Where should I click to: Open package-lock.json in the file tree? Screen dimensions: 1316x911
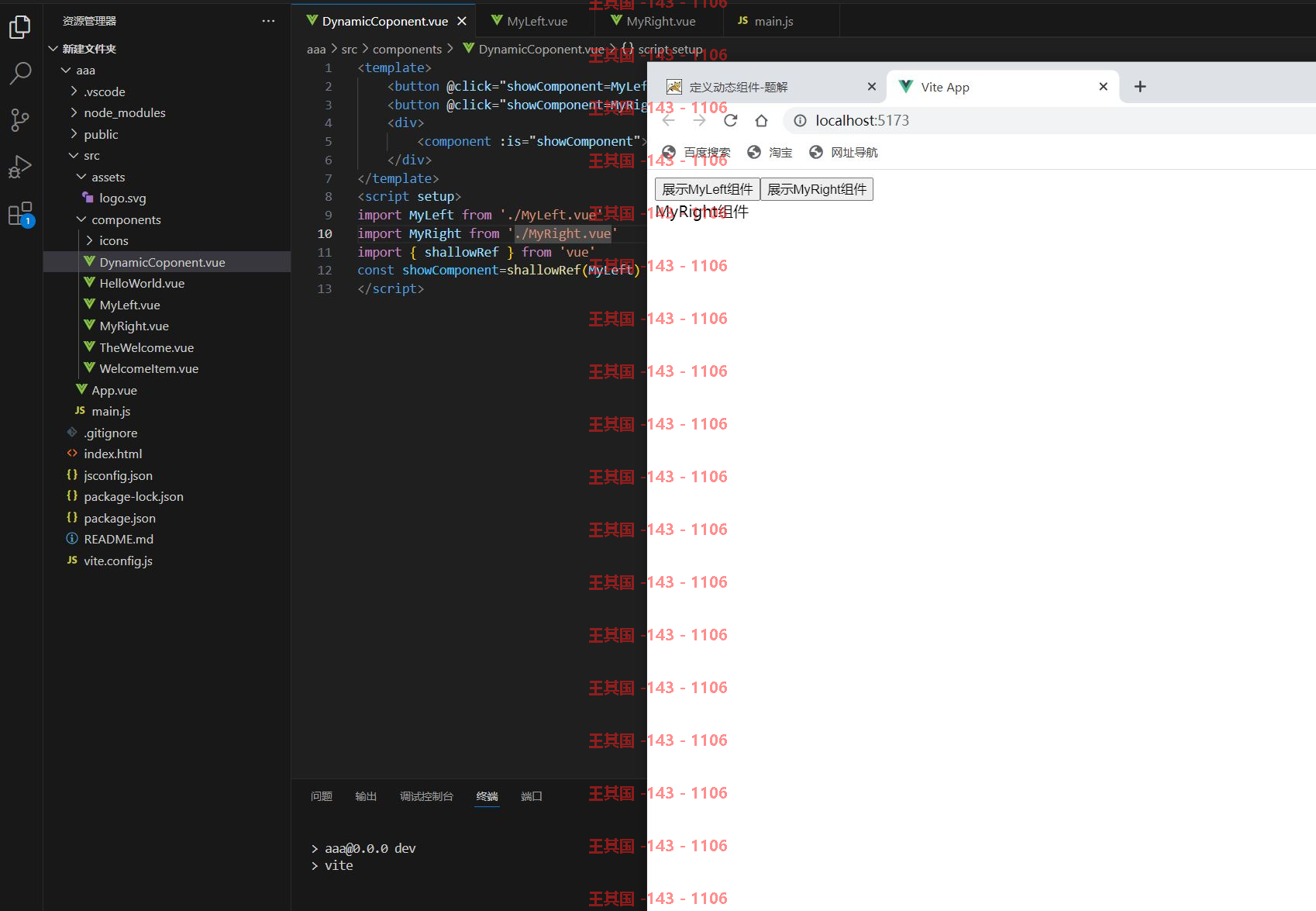pyautogui.click(x=167, y=496)
